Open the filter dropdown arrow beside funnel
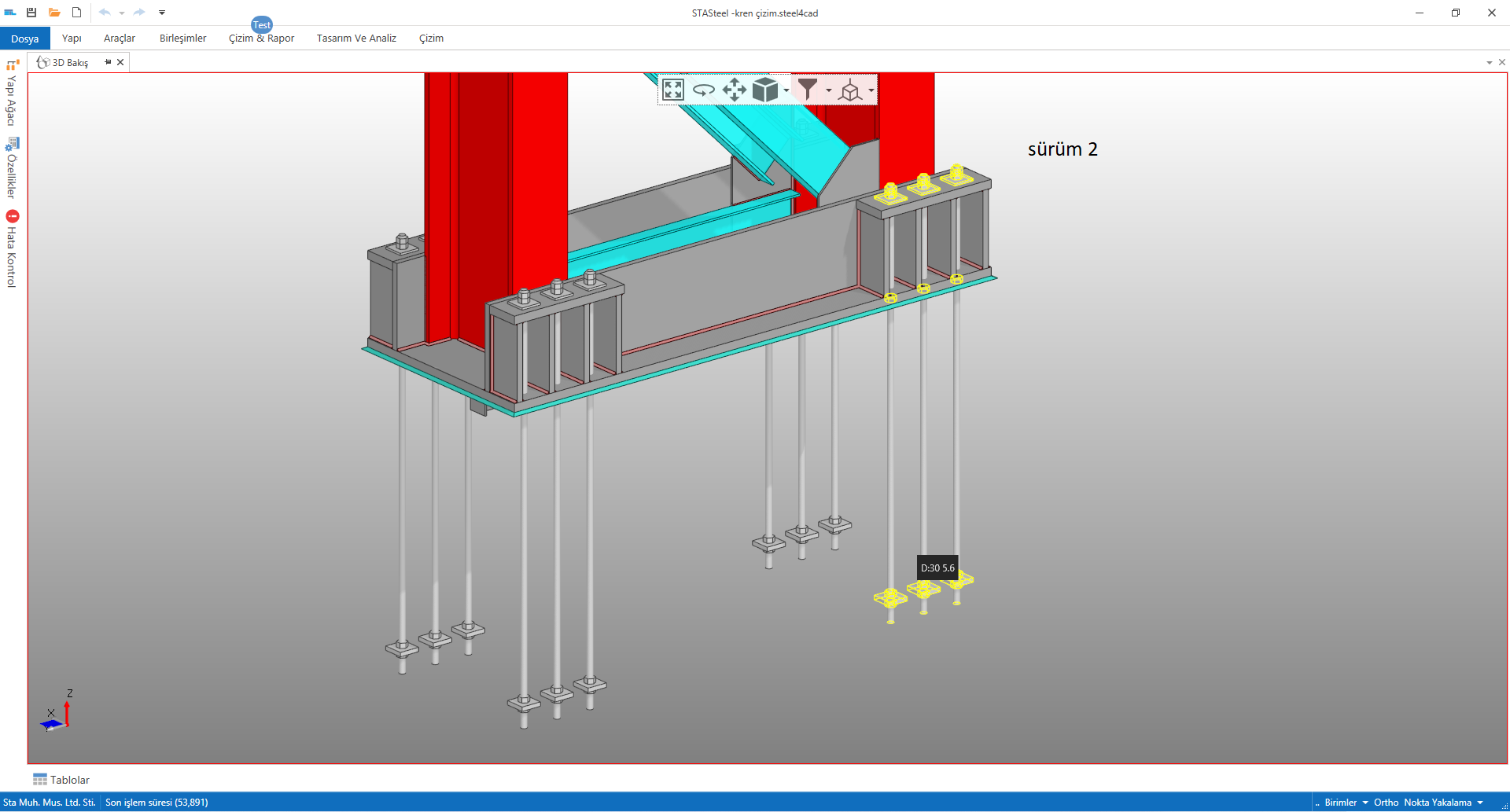 tap(828, 90)
